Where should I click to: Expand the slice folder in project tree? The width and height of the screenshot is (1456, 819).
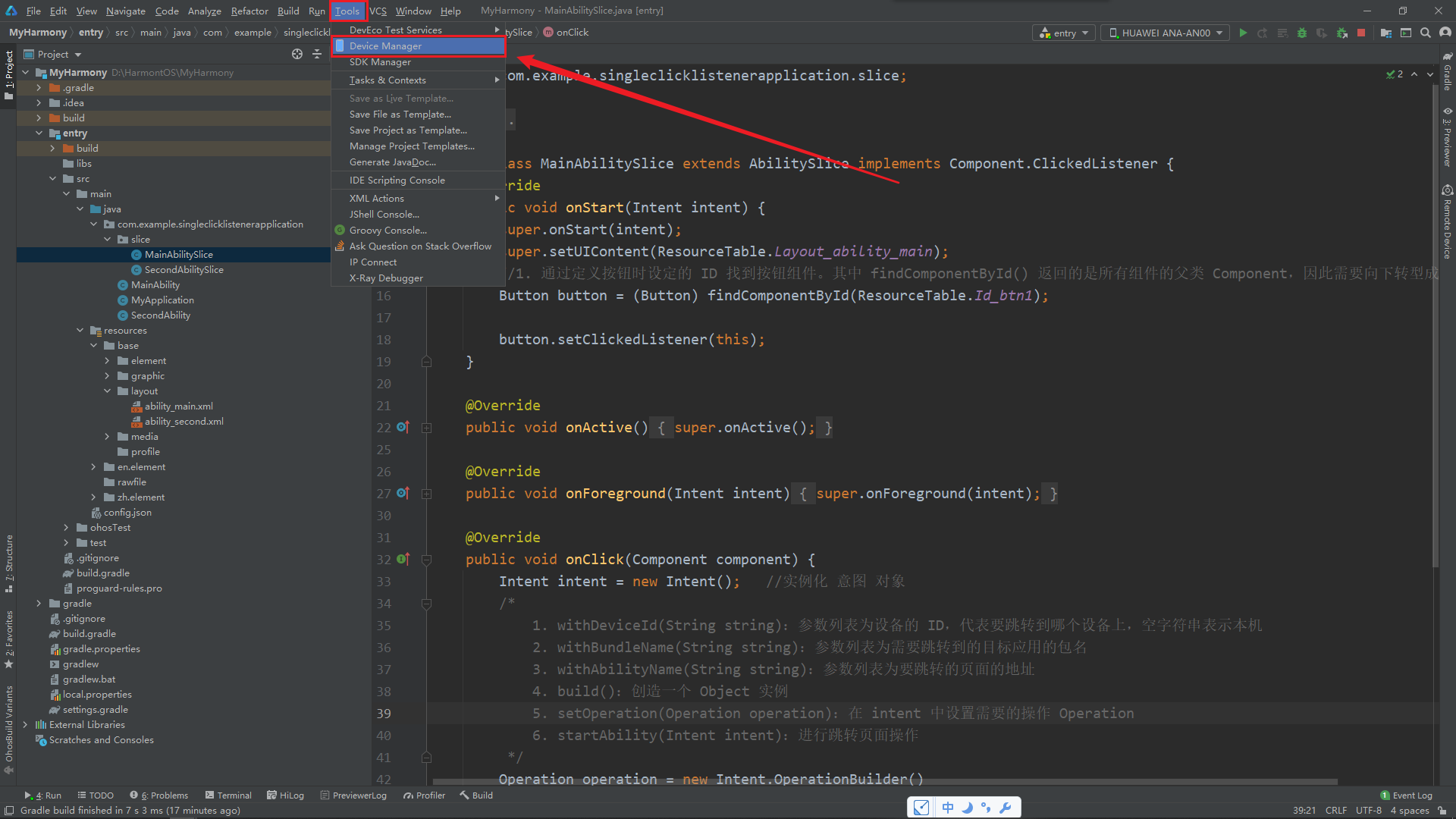point(108,238)
